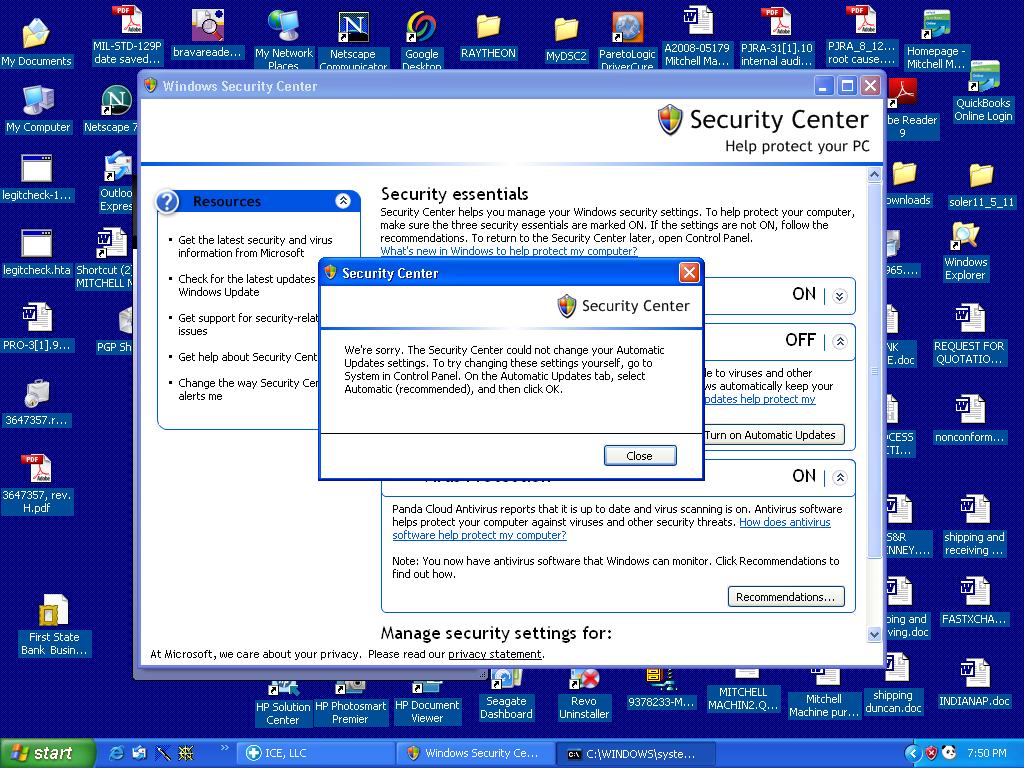Open nonconform Word document
The width and height of the screenshot is (1024, 768).
coord(969,419)
